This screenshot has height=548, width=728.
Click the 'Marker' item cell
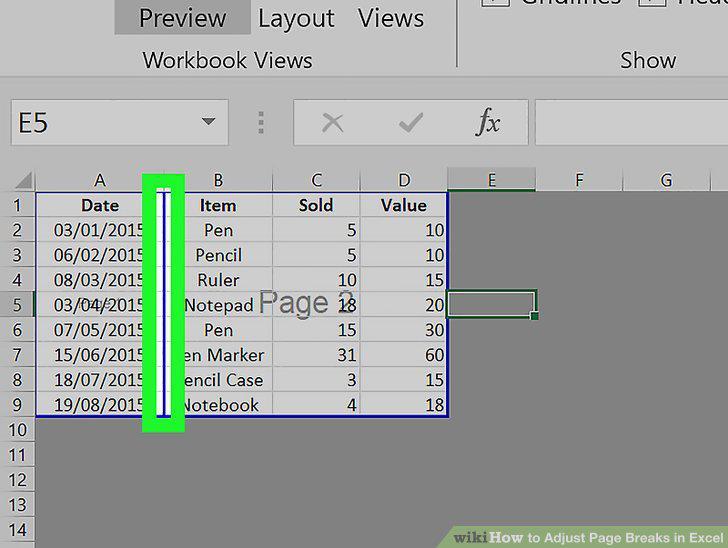coord(218,355)
